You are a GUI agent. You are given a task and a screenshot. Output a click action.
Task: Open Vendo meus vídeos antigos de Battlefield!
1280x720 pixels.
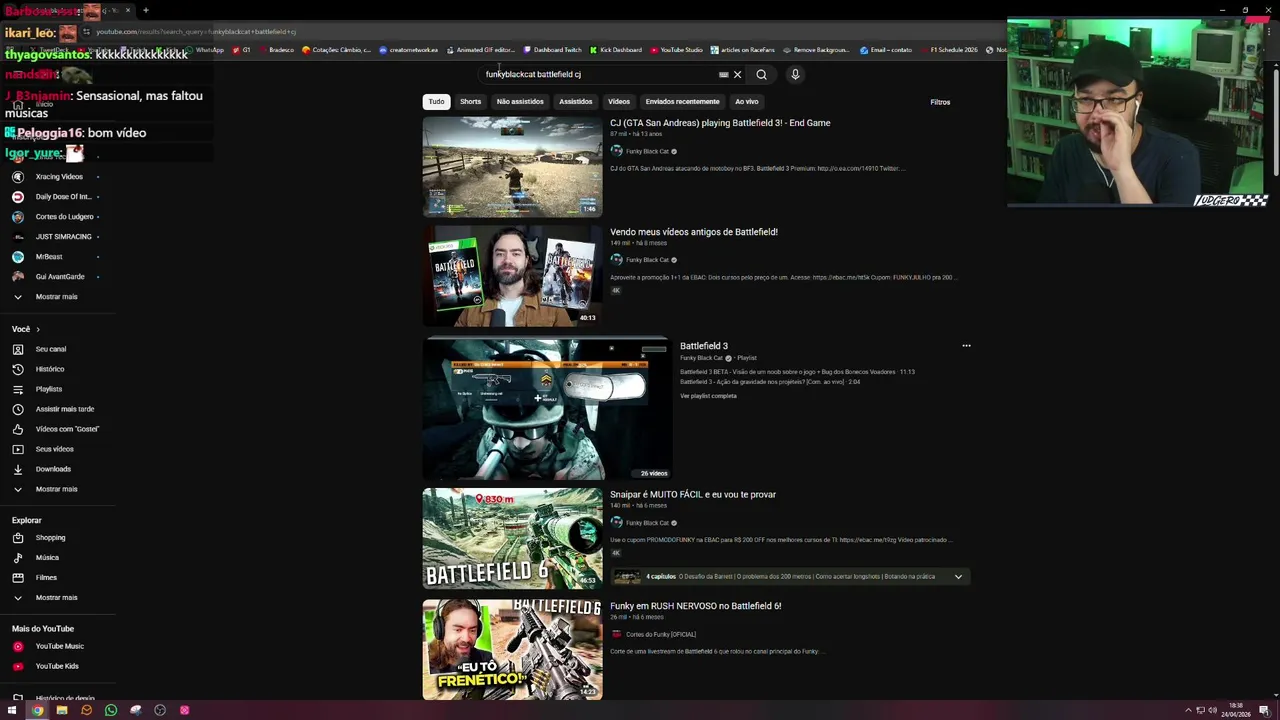tap(694, 232)
